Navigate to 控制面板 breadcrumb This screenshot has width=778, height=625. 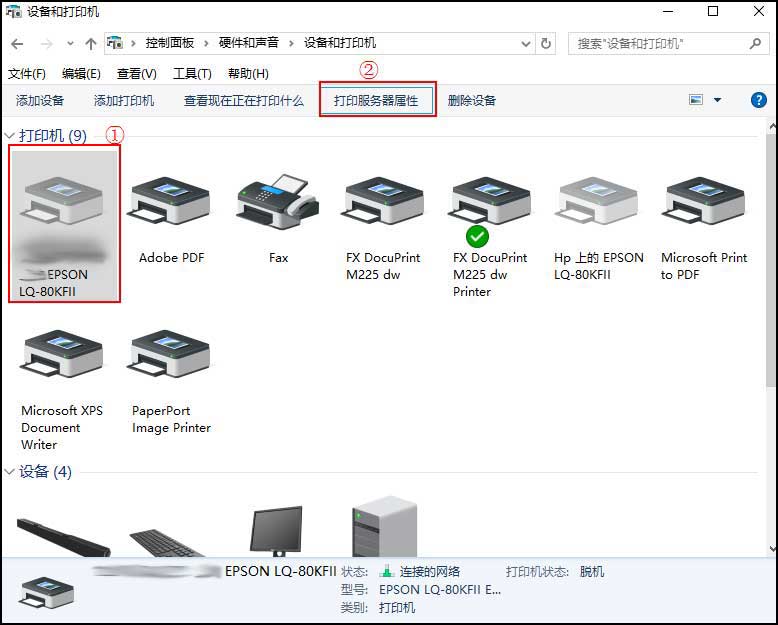[170, 43]
